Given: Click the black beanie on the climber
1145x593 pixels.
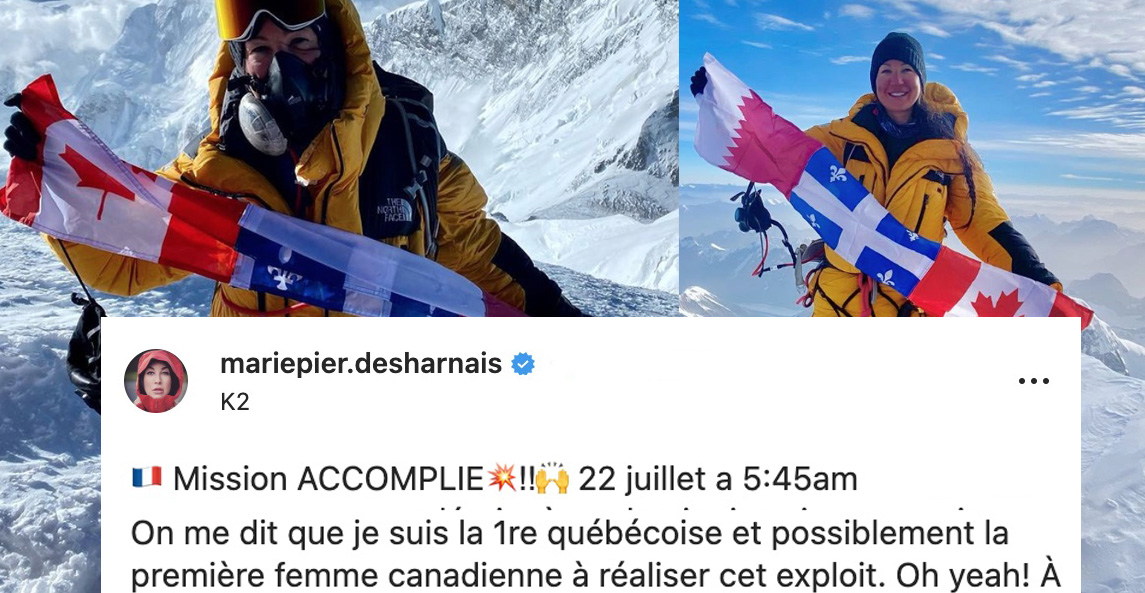Looking at the screenshot, I should (897, 58).
